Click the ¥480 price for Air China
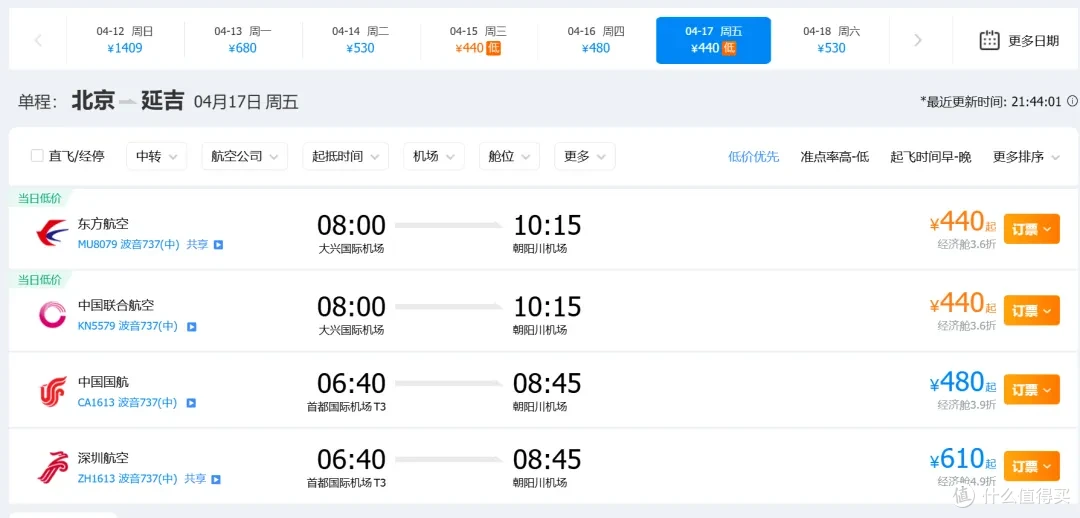Viewport: 1080px width, 518px height. (x=956, y=382)
